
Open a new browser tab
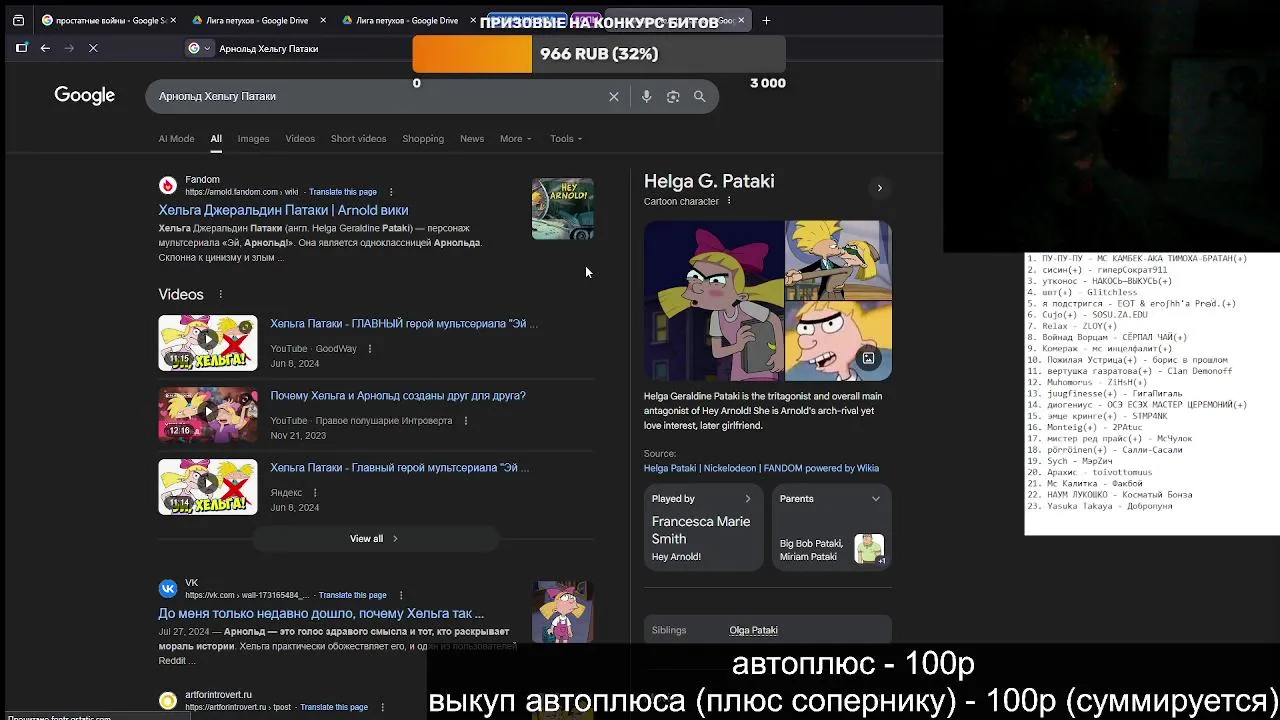tap(766, 20)
